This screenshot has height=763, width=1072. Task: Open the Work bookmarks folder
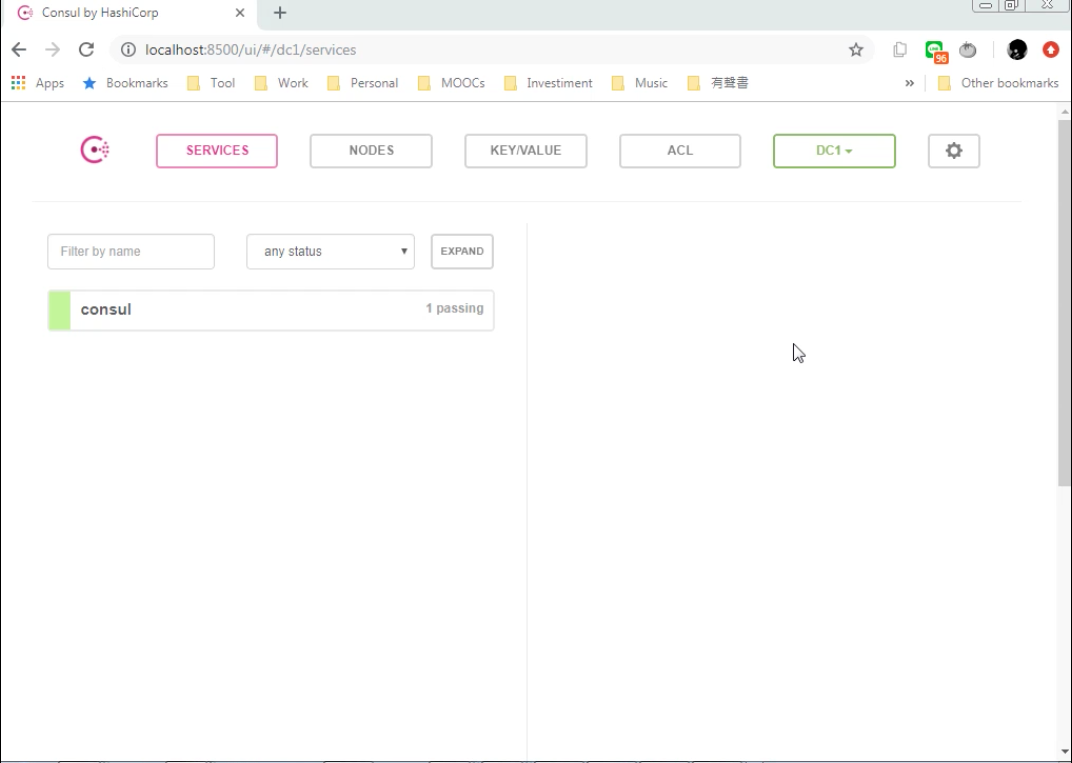pos(282,83)
